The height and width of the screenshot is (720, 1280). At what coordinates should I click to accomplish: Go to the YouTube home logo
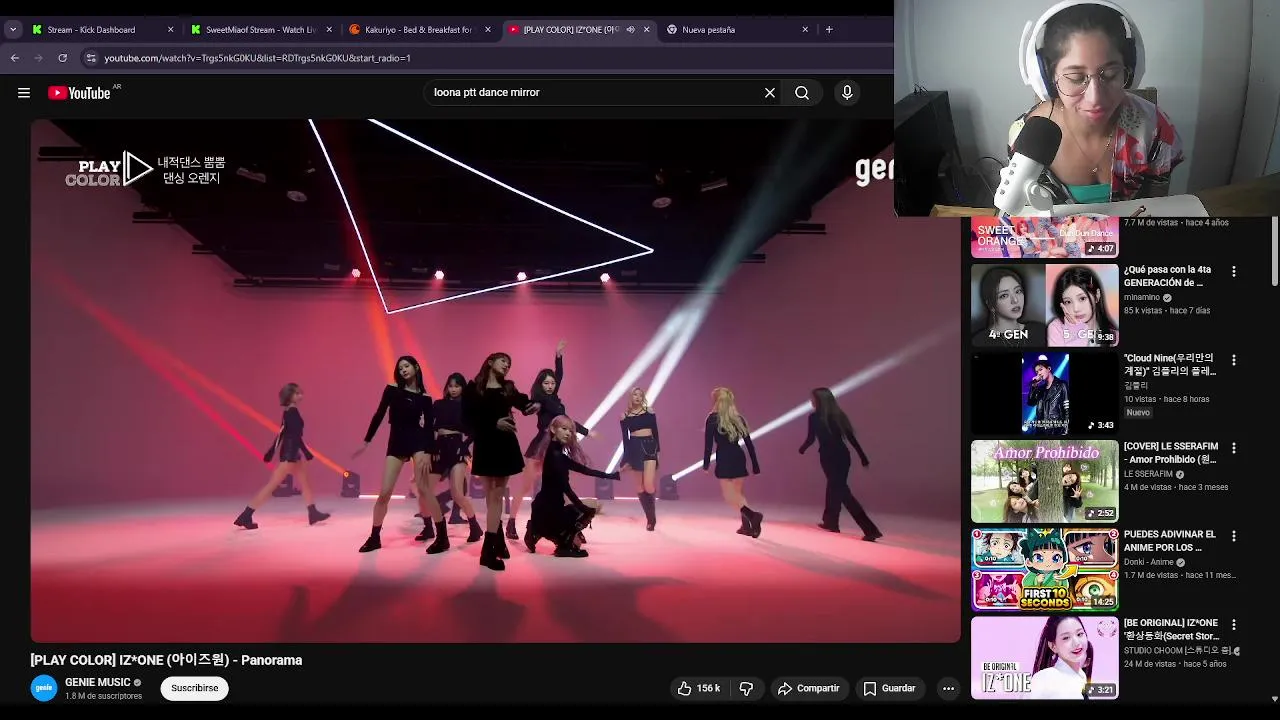[x=79, y=93]
